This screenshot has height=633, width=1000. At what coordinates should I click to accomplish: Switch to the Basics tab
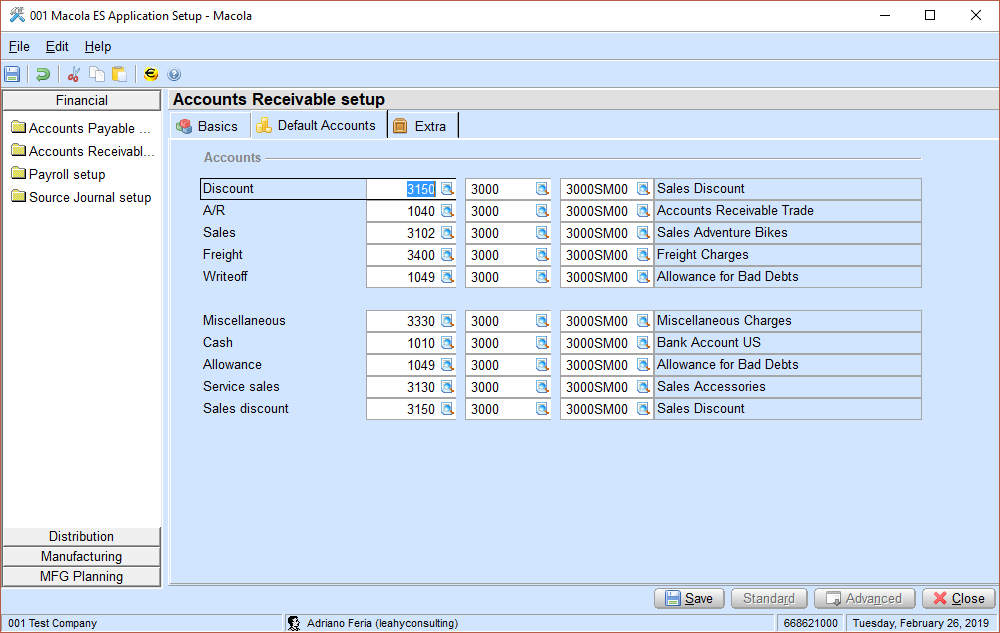click(x=209, y=126)
